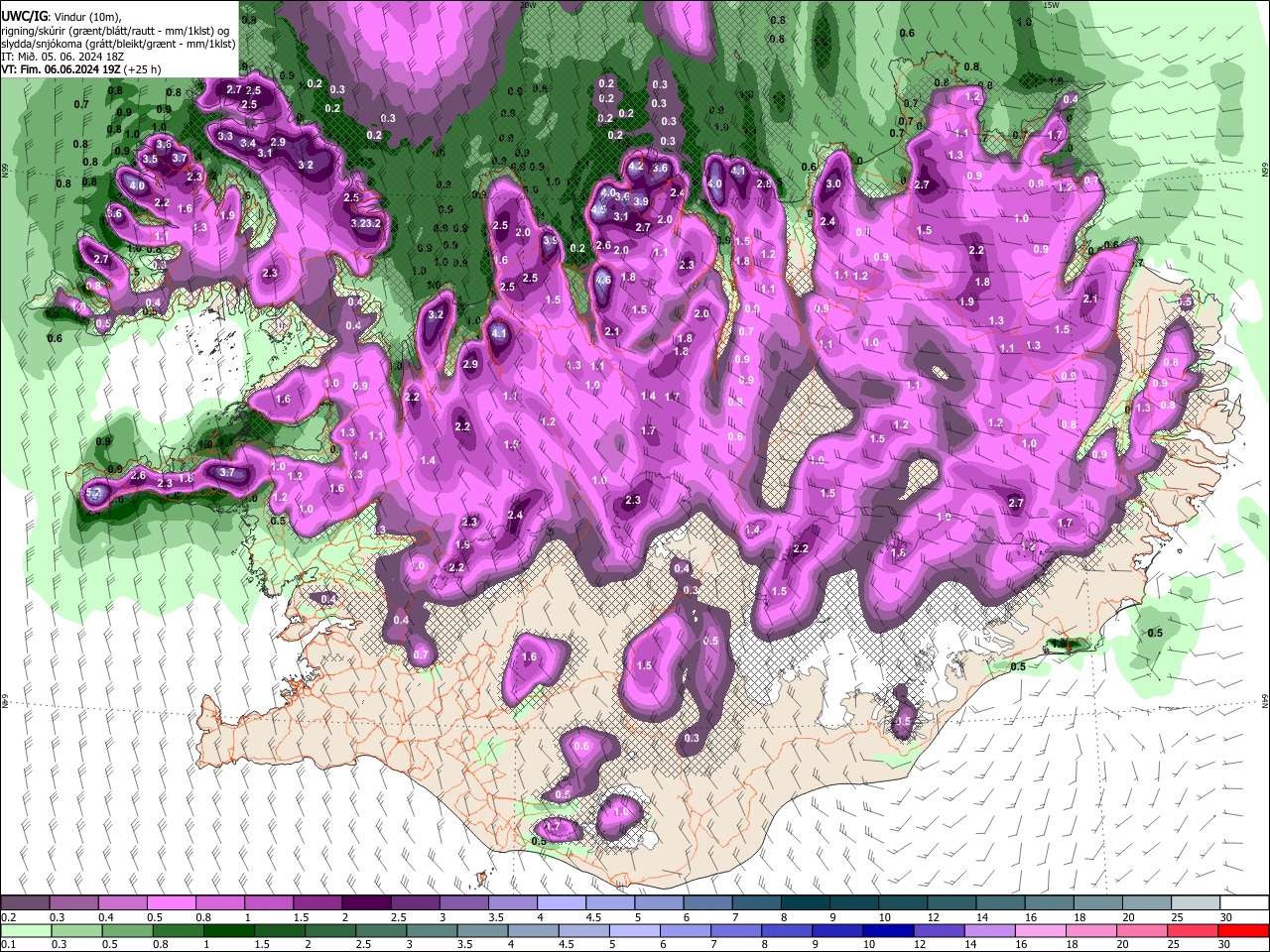Click the pale green 0.1 rain scale swatch
Screen dimensions: 1270x952
[25, 930]
